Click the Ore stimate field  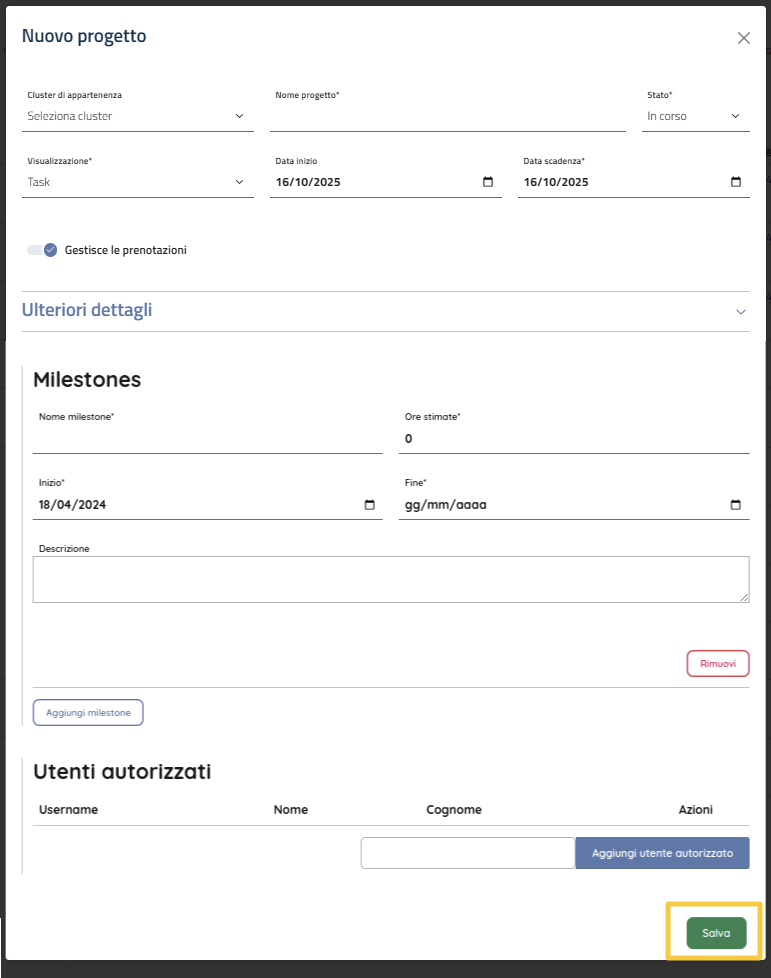click(573, 439)
